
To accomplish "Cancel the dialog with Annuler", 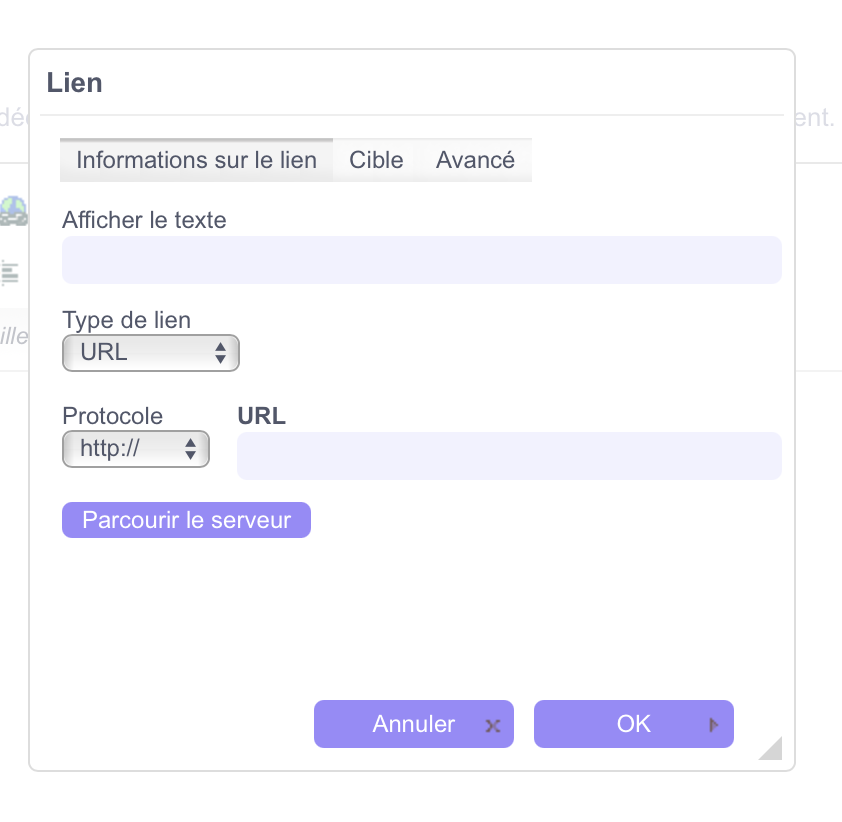I will [413, 724].
